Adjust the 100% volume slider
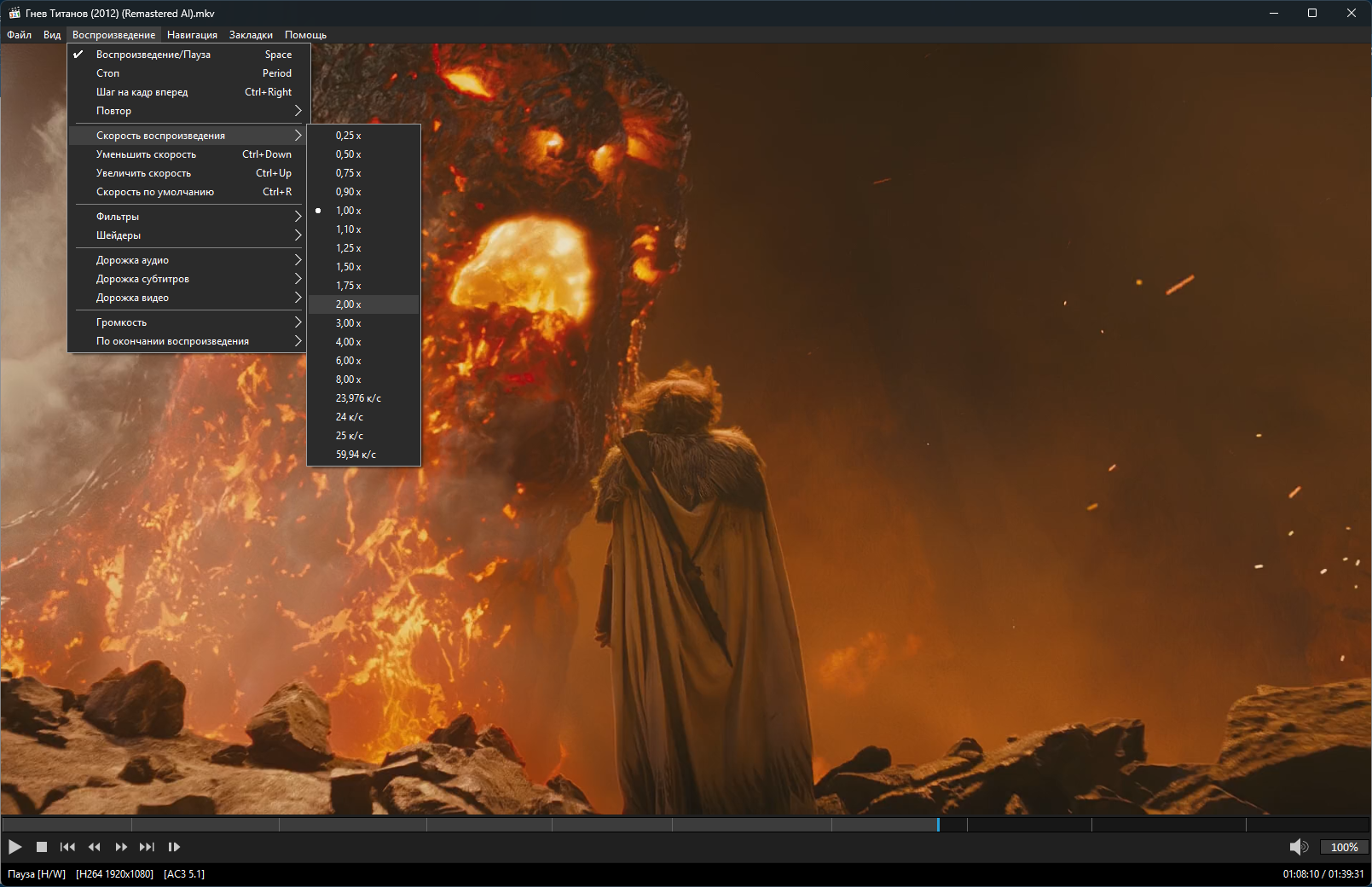This screenshot has height=887, width=1372. [x=1344, y=847]
